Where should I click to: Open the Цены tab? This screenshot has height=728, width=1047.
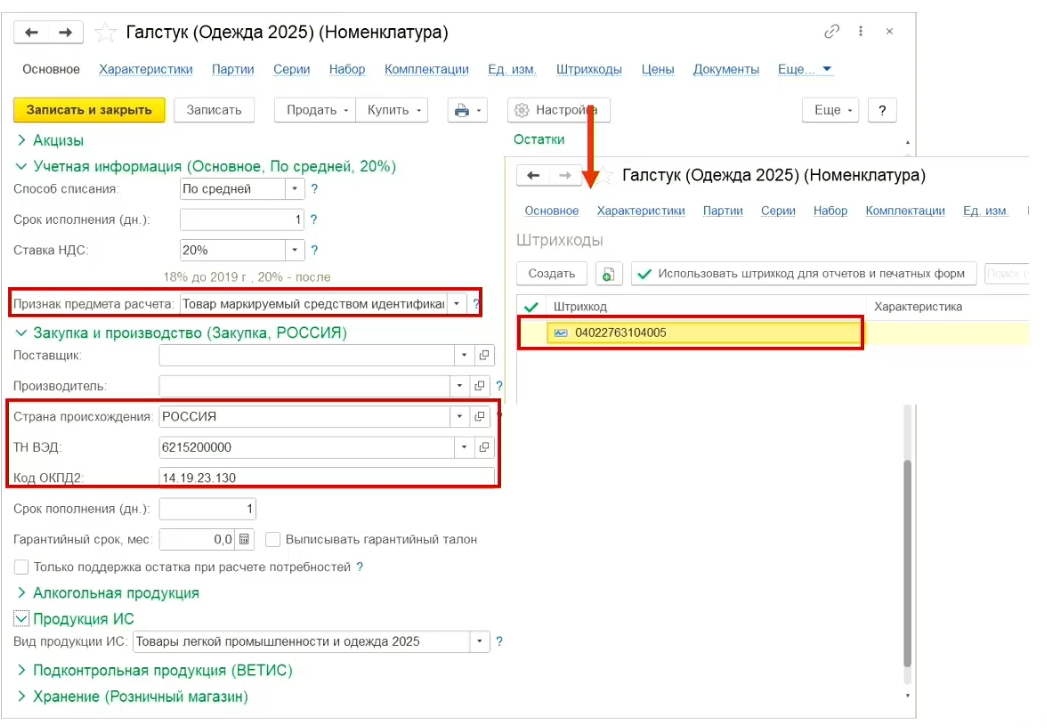click(x=657, y=69)
